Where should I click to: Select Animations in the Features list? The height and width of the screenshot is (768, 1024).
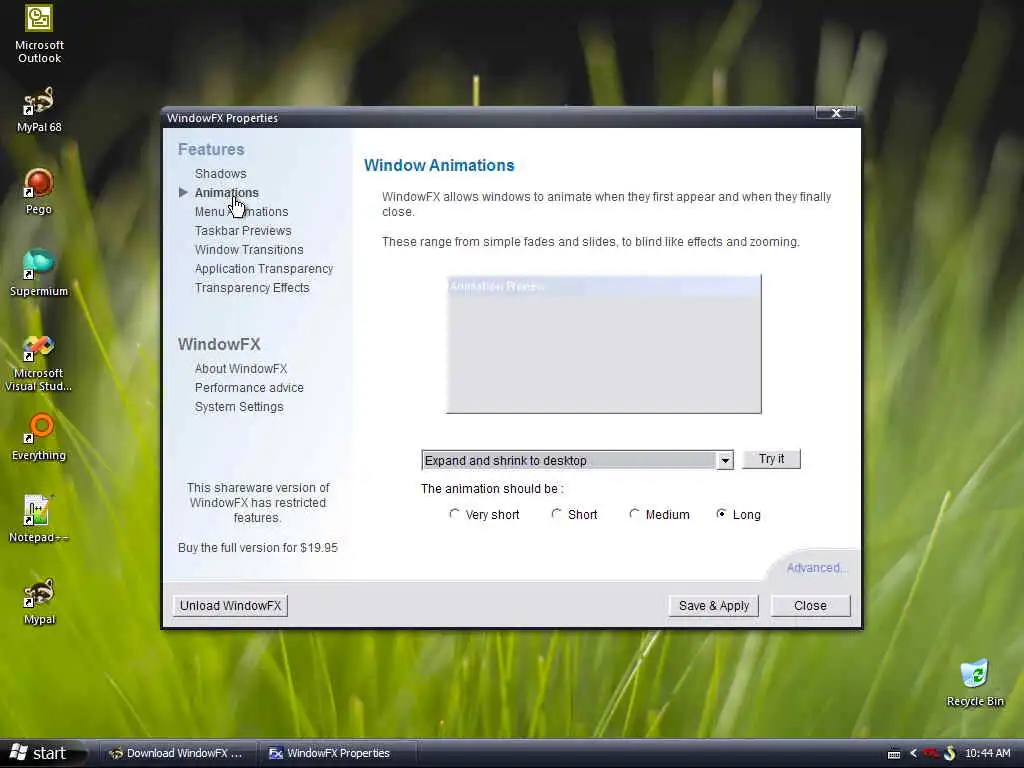227,193
